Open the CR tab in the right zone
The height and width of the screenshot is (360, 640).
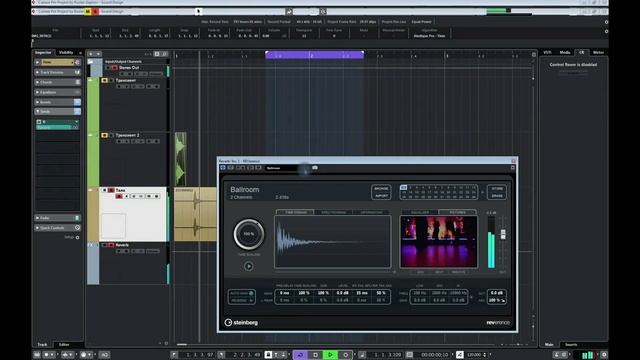click(581, 53)
